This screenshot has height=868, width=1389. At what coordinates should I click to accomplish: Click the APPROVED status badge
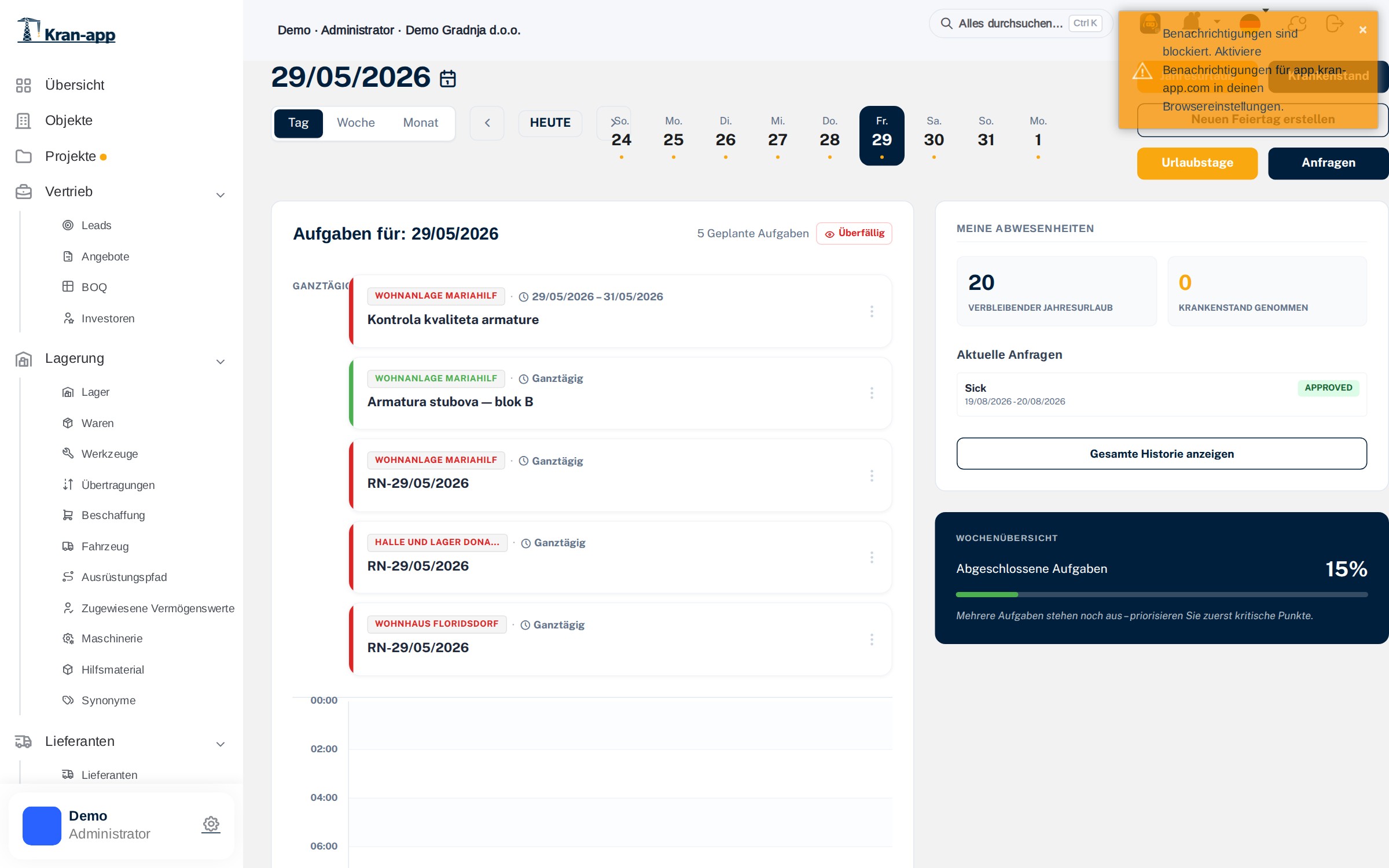pos(1328,388)
